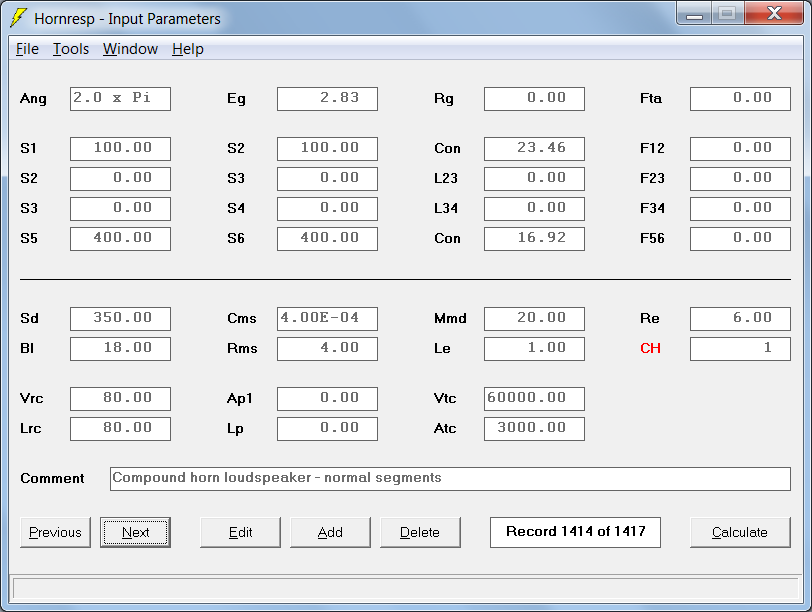The height and width of the screenshot is (612, 812).
Task: Open the Help menu
Action: point(187,49)
